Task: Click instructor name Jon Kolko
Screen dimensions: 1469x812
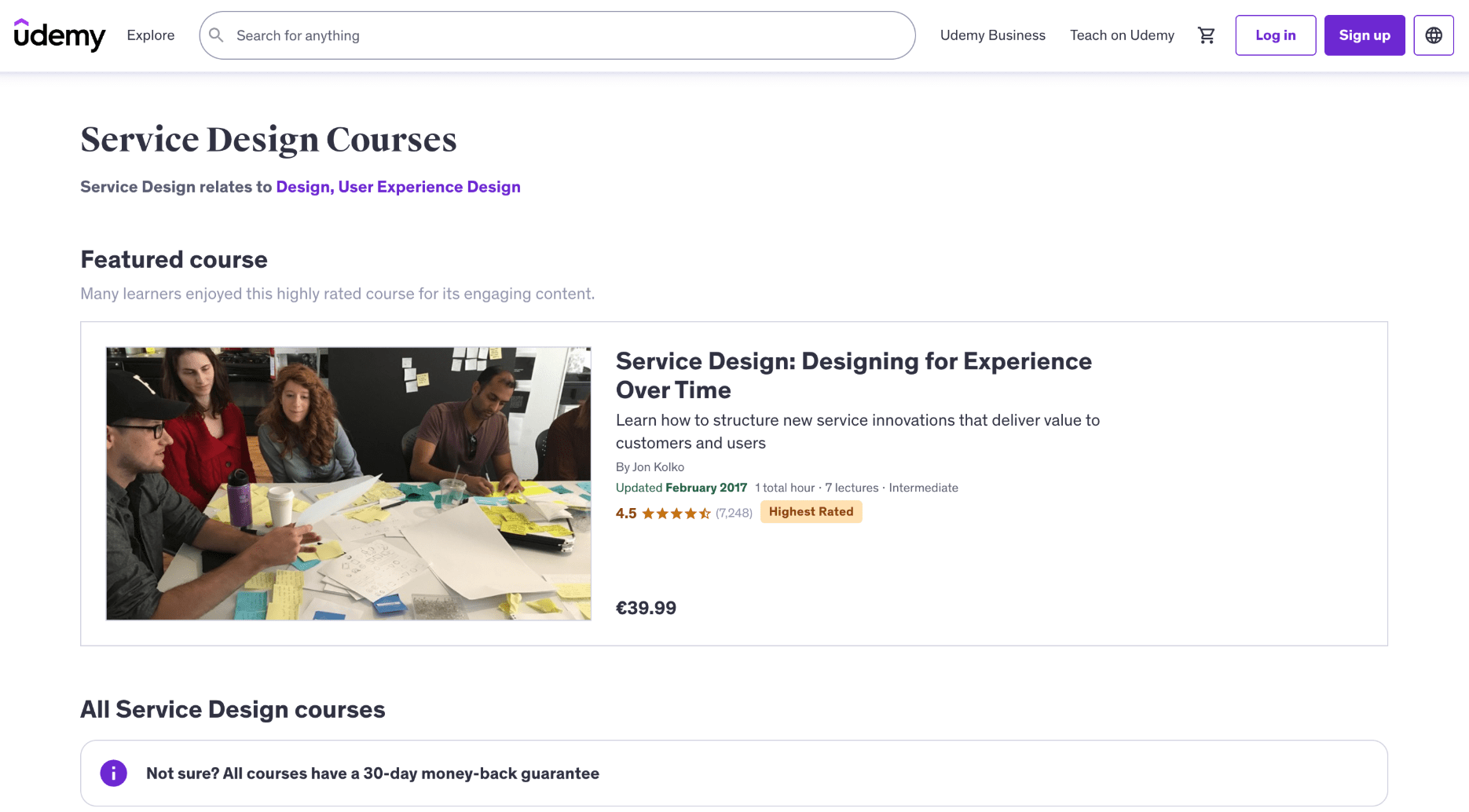Action: click(x=658, y=467)
